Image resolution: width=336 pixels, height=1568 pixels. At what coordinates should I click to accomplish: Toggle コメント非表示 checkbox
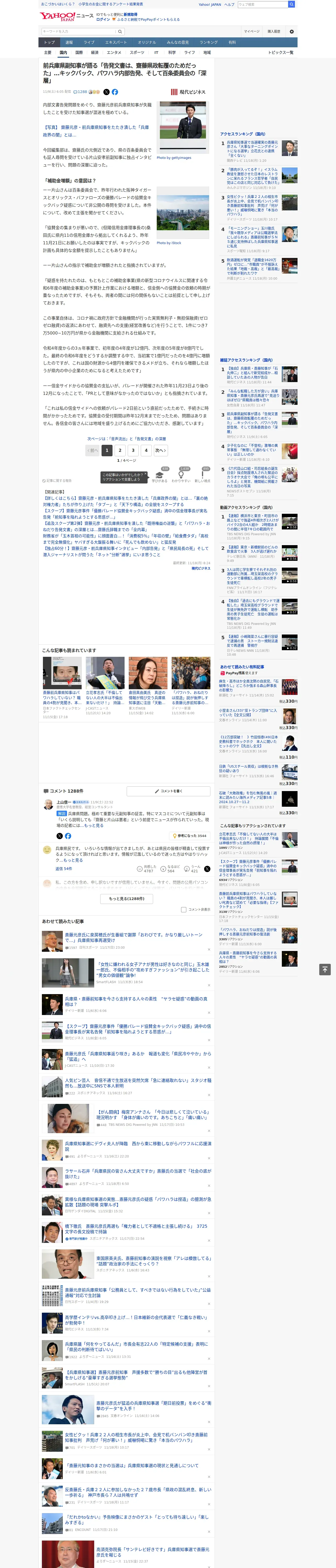(x=183, y=909)
